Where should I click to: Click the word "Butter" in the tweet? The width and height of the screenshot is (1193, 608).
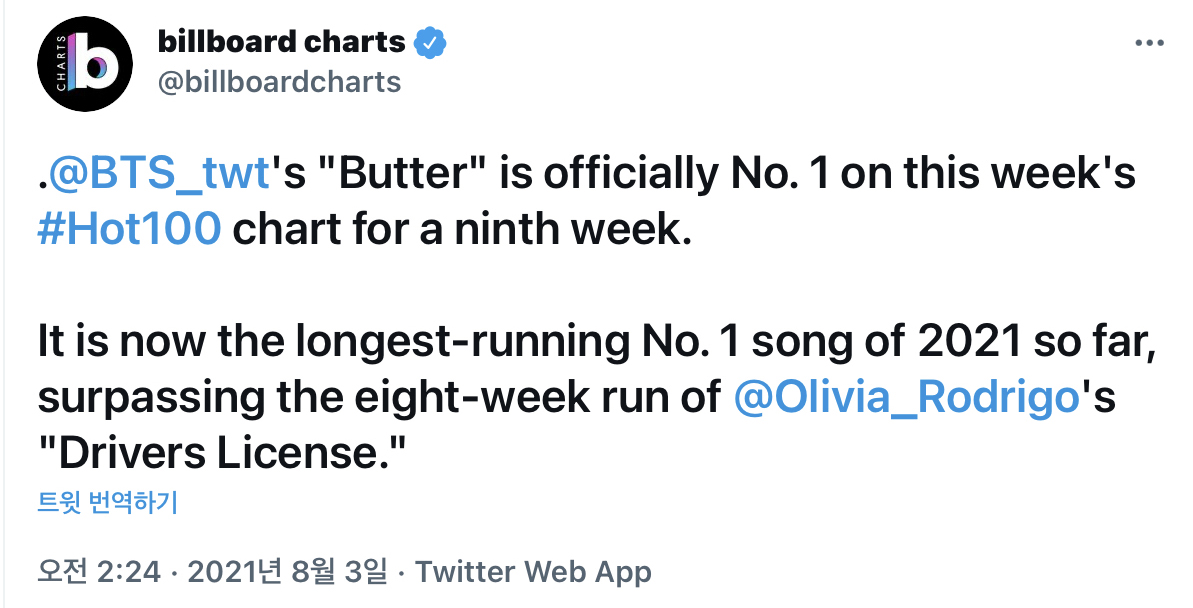402,173
